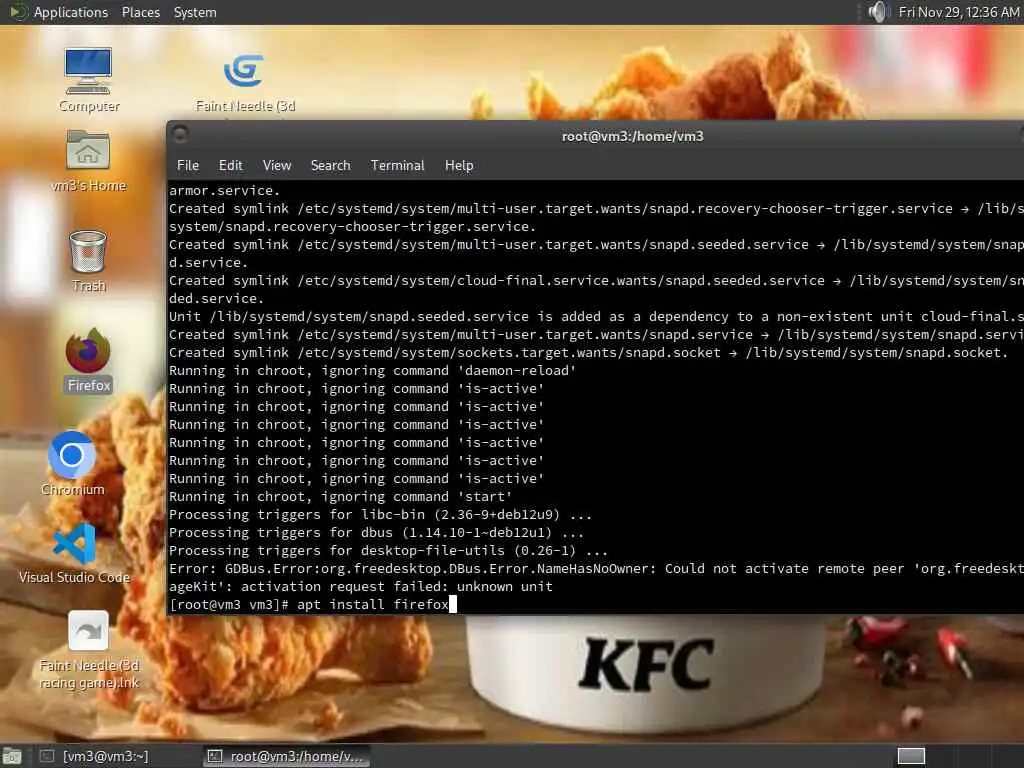
Task: Open the Trash icon on desktop
Action: tap(88, 260)
